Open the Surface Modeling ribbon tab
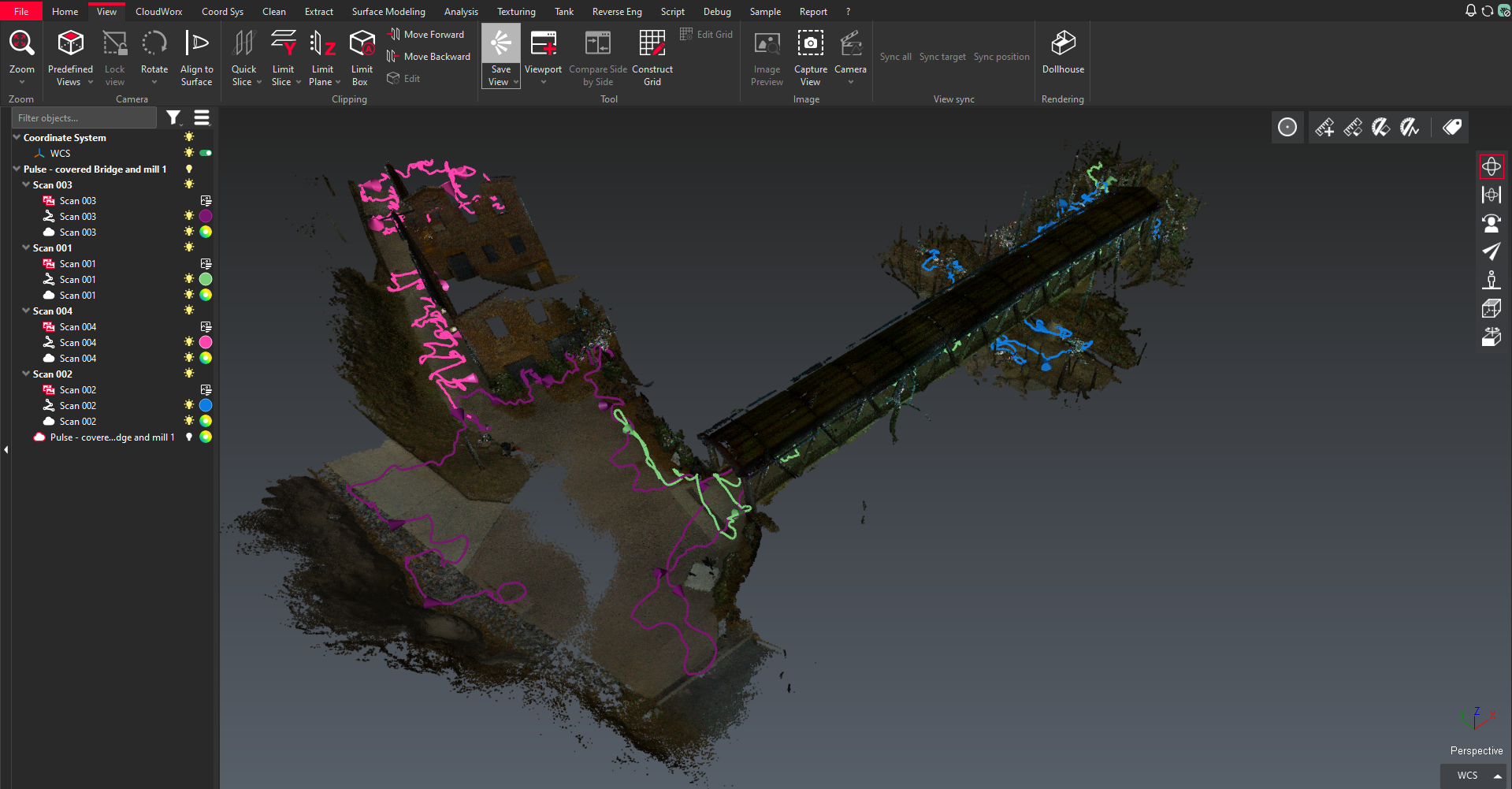 coord(388,12)
